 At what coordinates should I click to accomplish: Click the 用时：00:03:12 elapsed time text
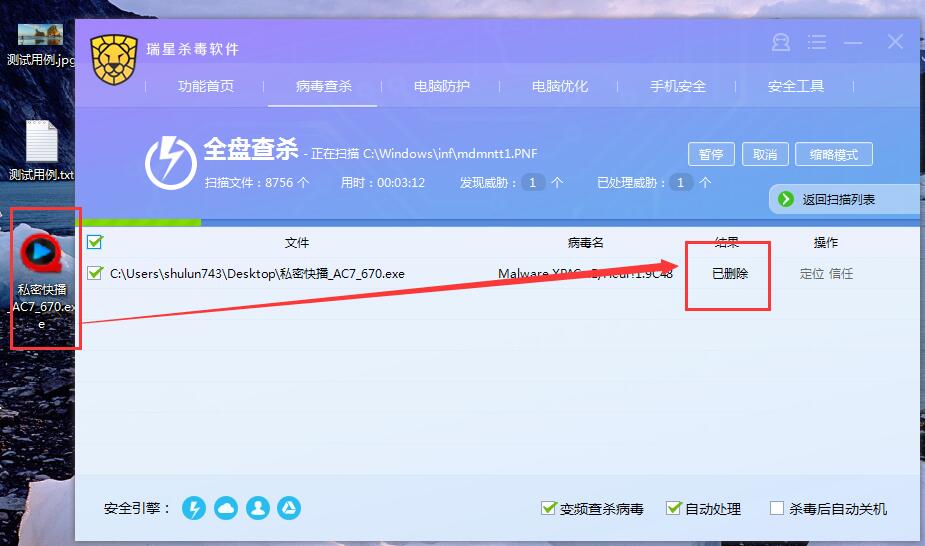click(383, 183)
